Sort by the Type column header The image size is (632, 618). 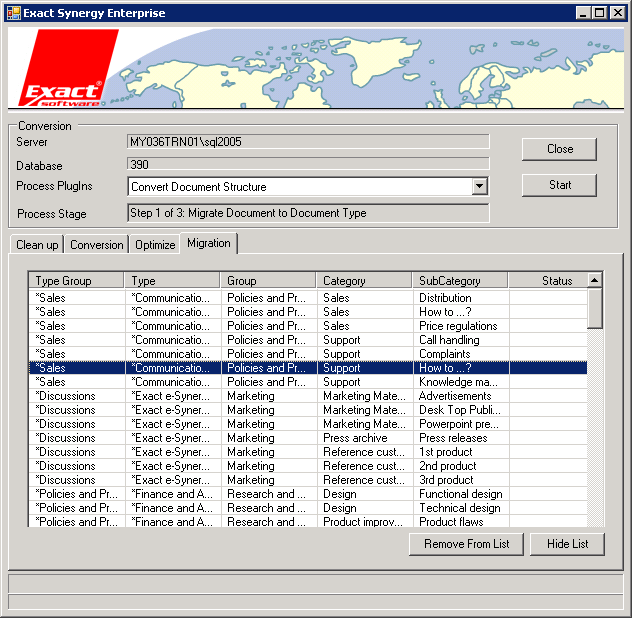coord(173,281)
